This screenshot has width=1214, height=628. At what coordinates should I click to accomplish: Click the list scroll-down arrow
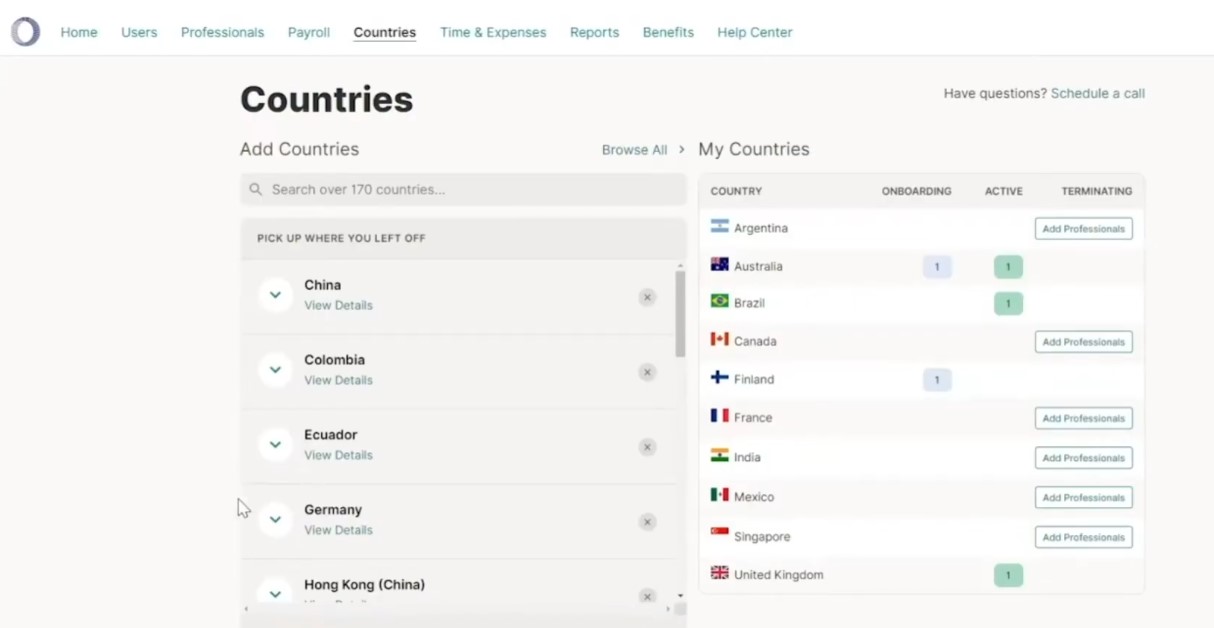pos(680,596)
